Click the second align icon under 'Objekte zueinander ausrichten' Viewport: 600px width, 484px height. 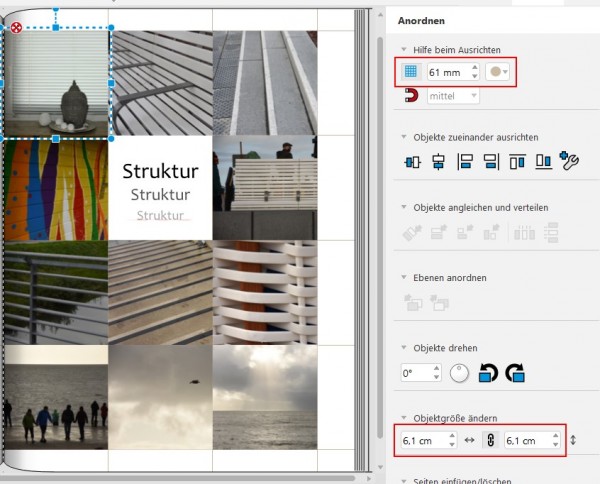(x=438, y=161)
